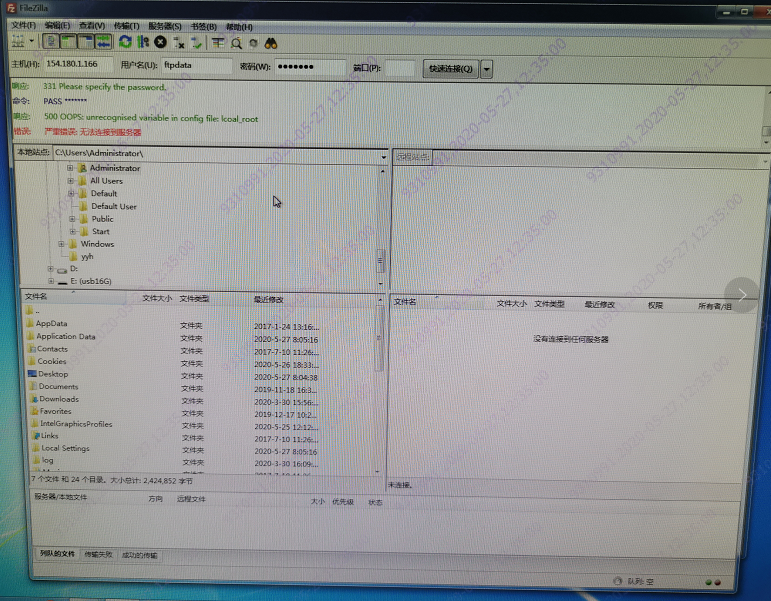Viewport: 771px width, 601px height.
Task: Switch to the 列队的文件 tab
Action: 57,553
